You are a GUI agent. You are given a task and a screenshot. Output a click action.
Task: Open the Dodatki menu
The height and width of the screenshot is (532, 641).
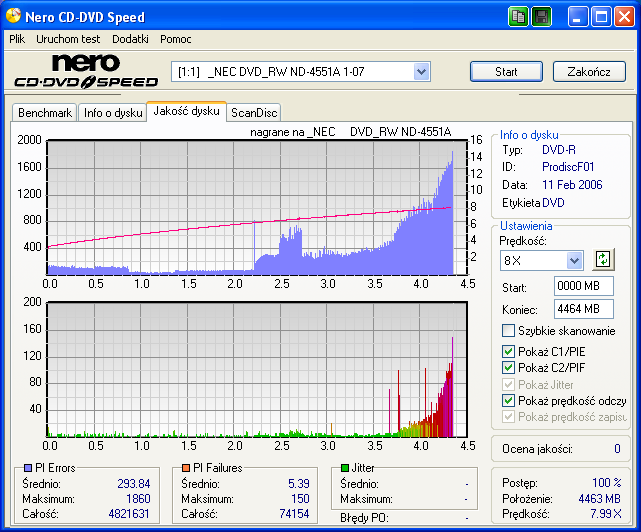(x=130, y=39)
